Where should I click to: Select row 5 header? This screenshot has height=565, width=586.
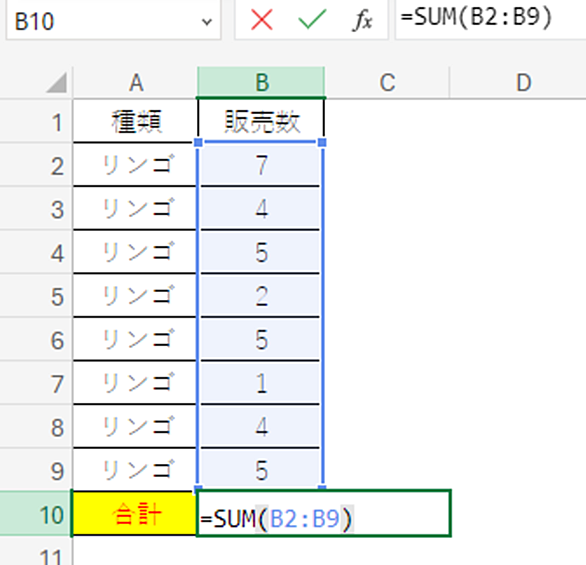click(x=36, y=296)
